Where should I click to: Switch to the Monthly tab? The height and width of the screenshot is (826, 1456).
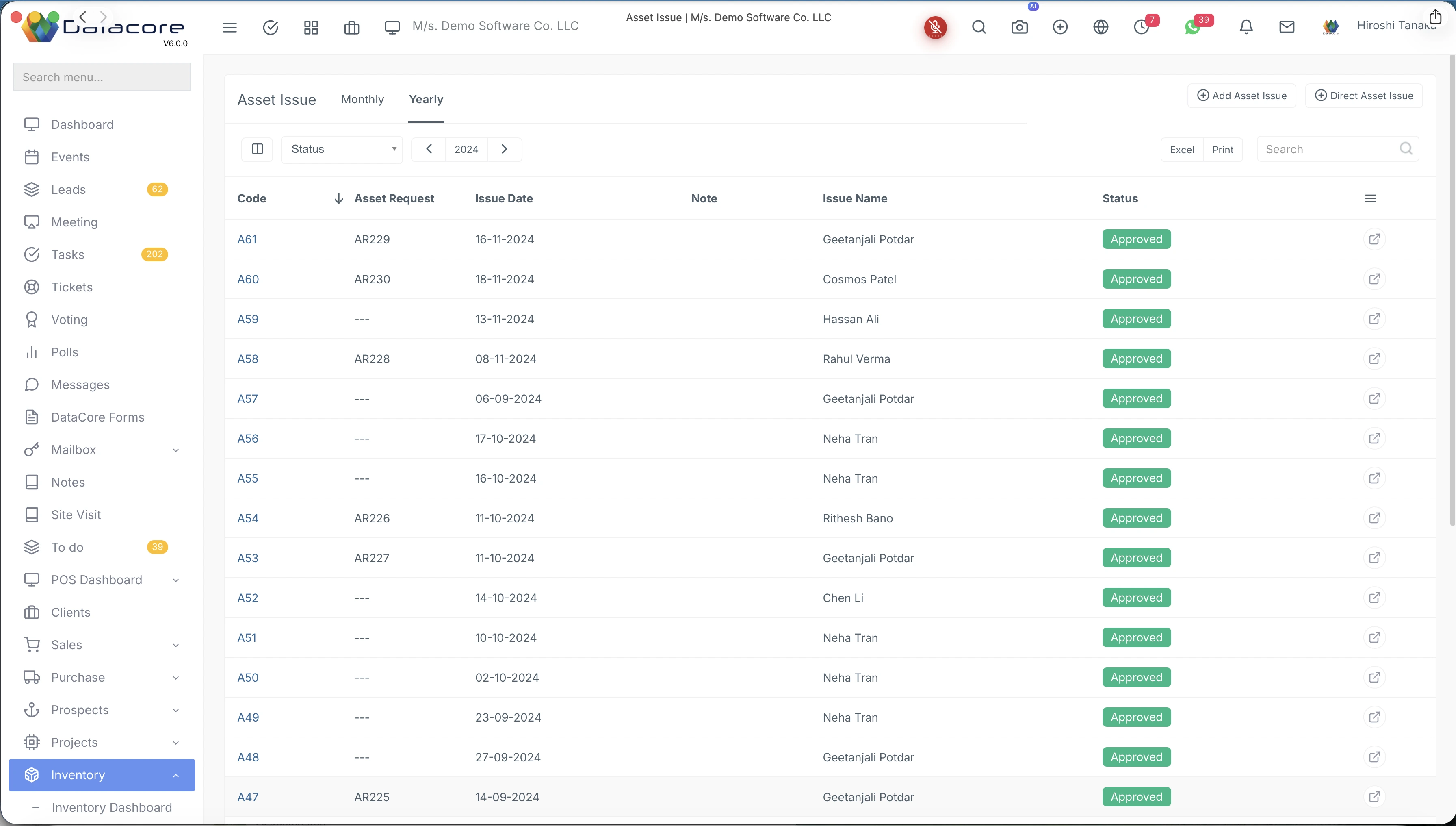tap(362, 99)
